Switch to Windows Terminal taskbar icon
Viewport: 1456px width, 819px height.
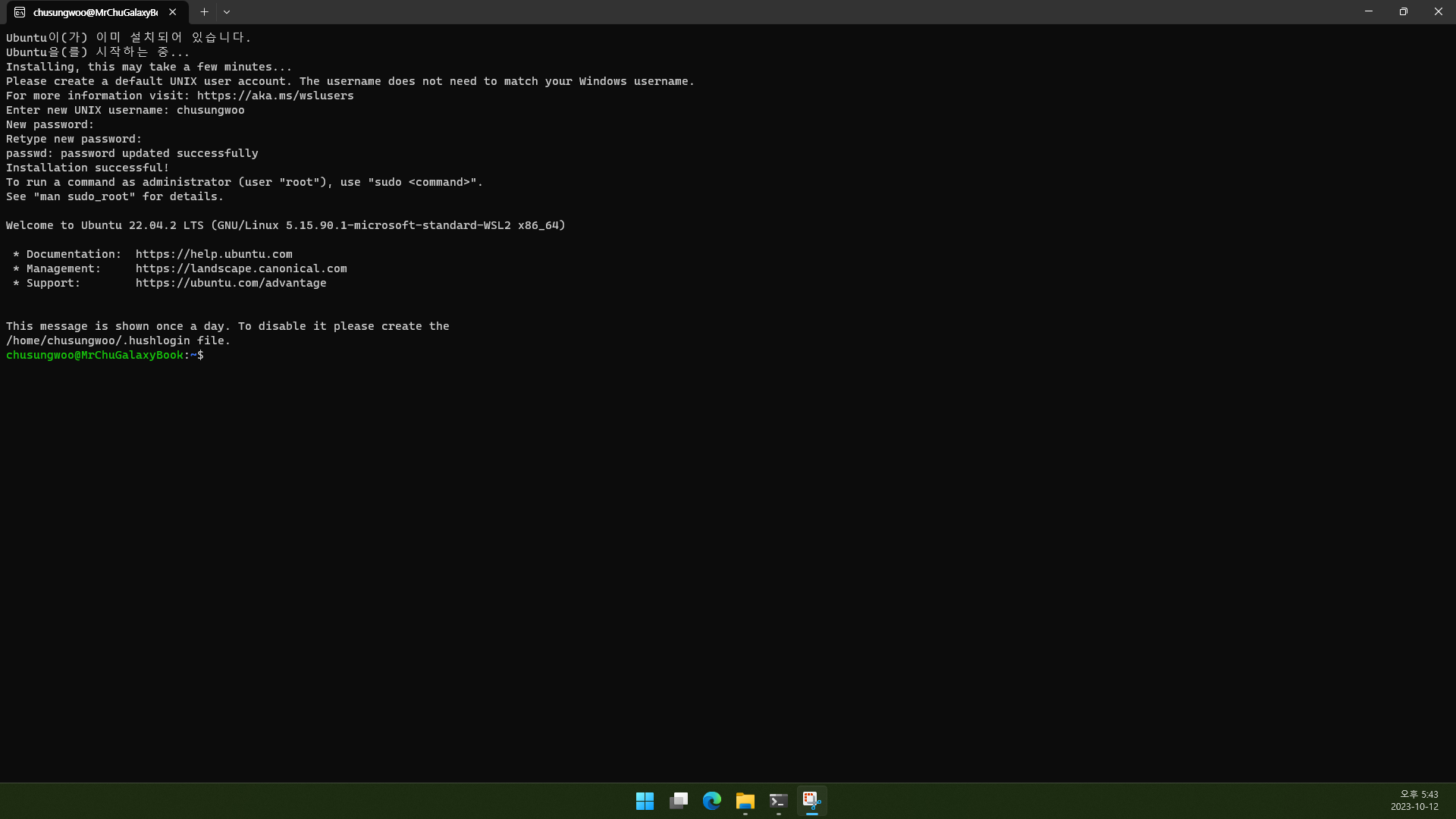(779, 801)
